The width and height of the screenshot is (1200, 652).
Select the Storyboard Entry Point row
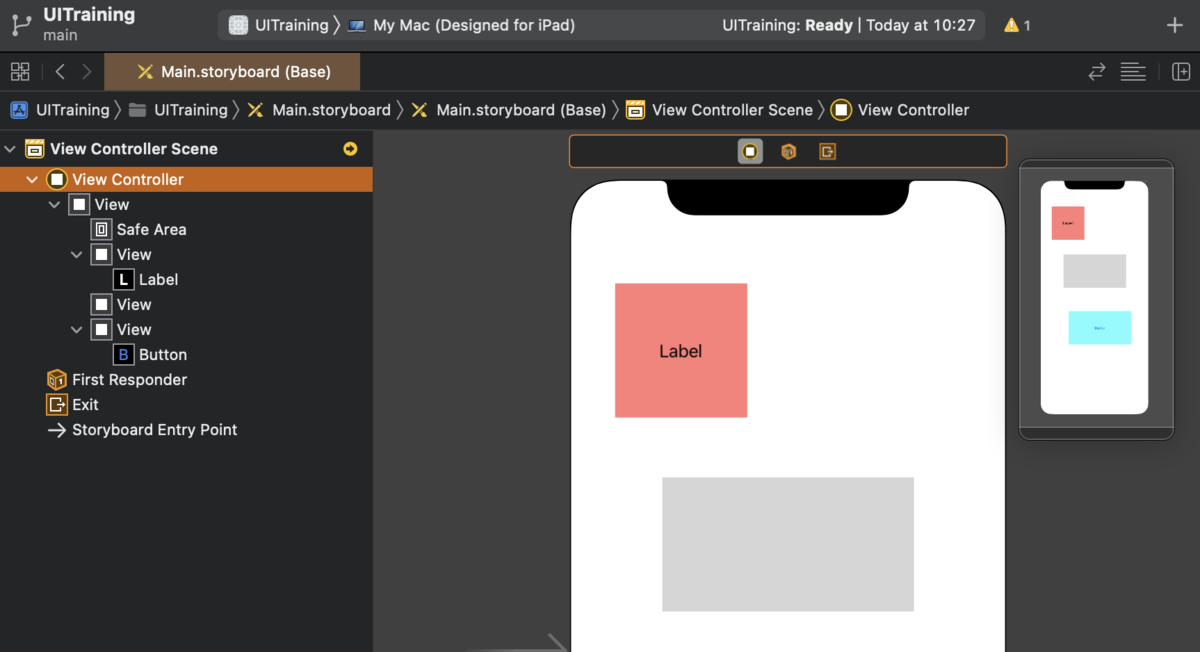tap(186, 430)
